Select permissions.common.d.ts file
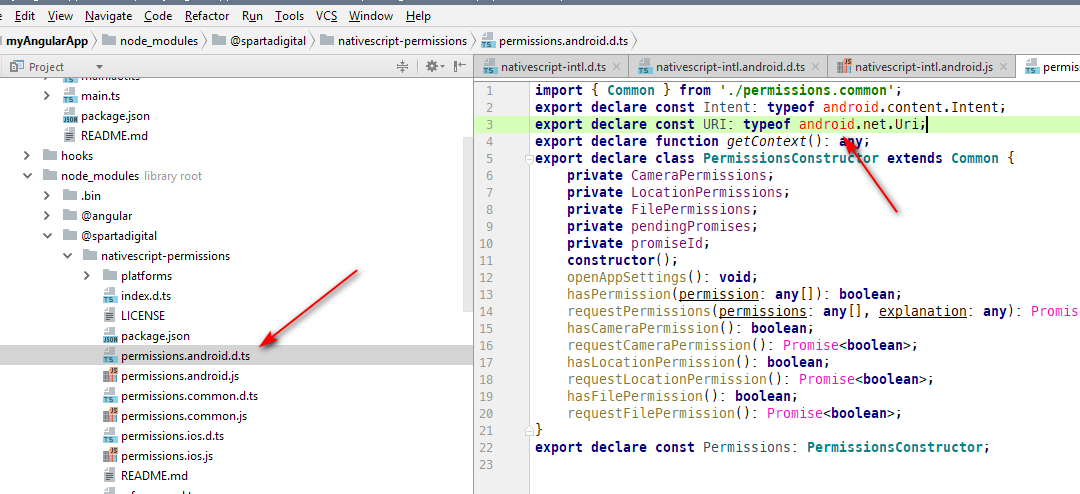The image size is (1080, 494). 189,396
